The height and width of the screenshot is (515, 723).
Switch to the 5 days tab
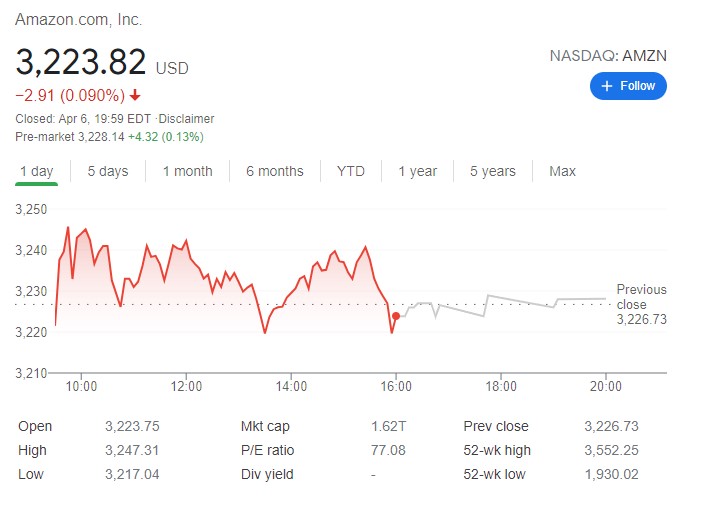tap(107, 171)
